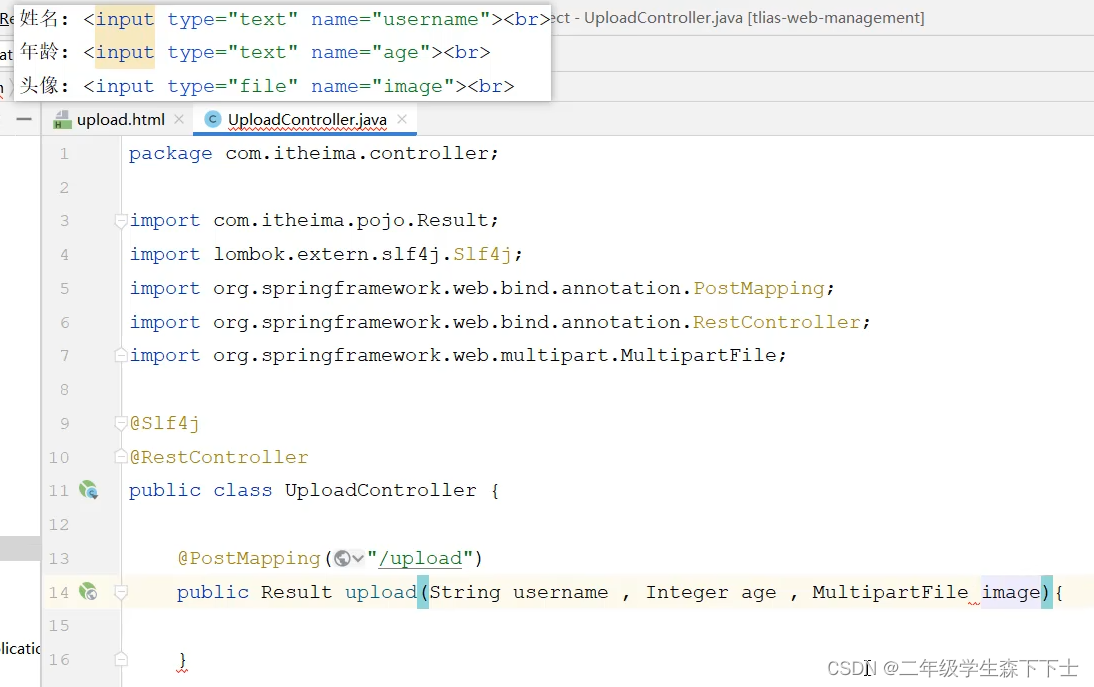This screenshot has height=687, width=1094.
Task: Click gutter line number 2
Action: 64,188
